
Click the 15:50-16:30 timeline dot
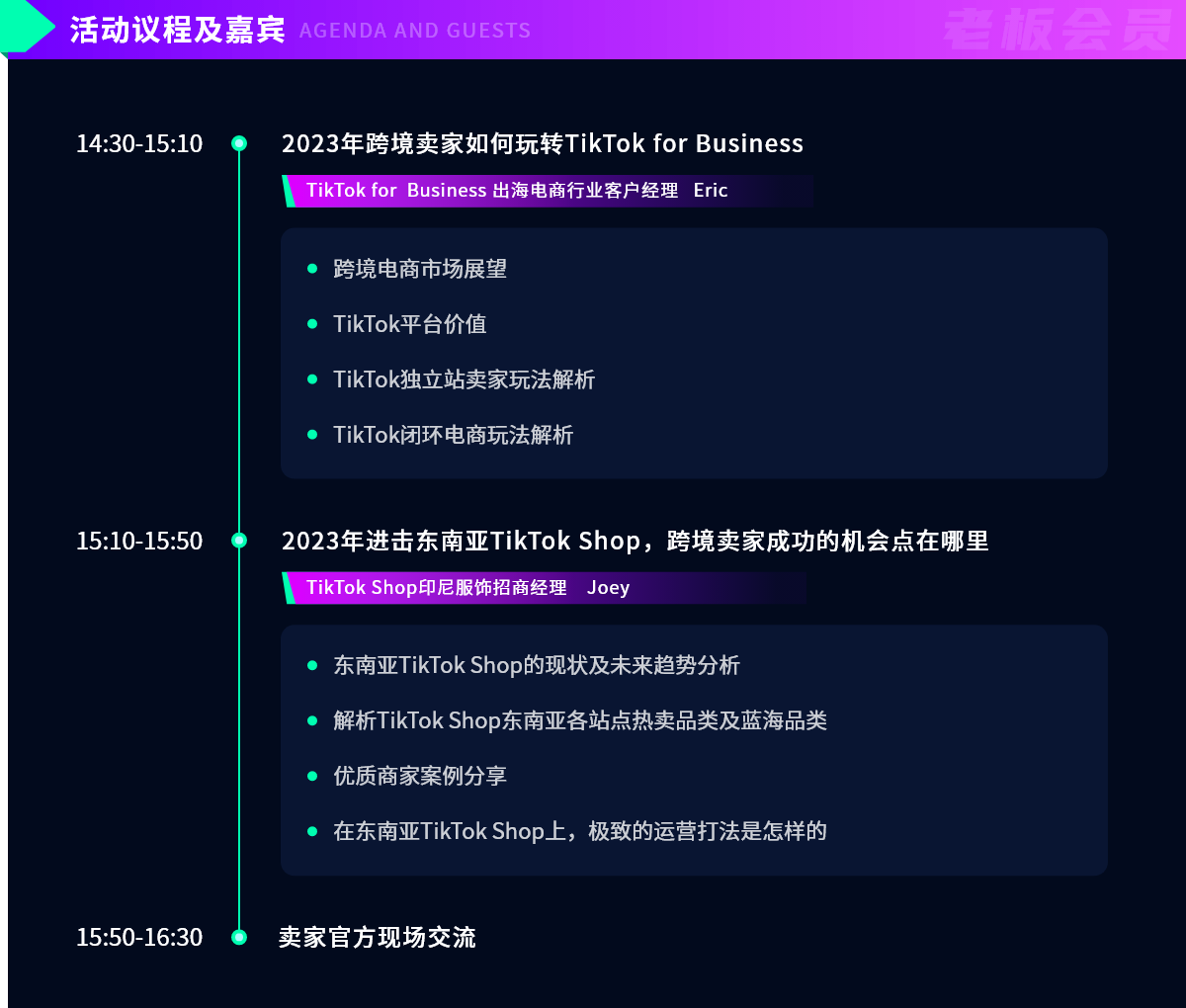(x=239, y=937)
